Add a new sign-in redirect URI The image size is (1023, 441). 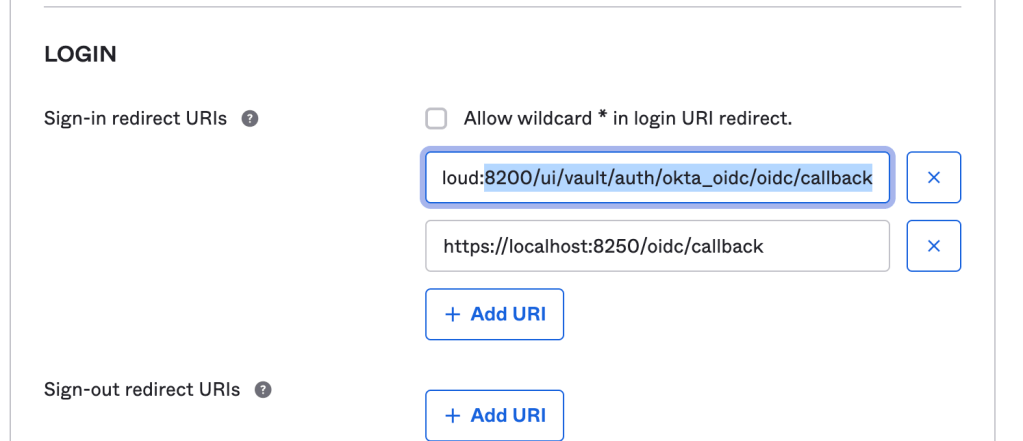coord(494,314)
